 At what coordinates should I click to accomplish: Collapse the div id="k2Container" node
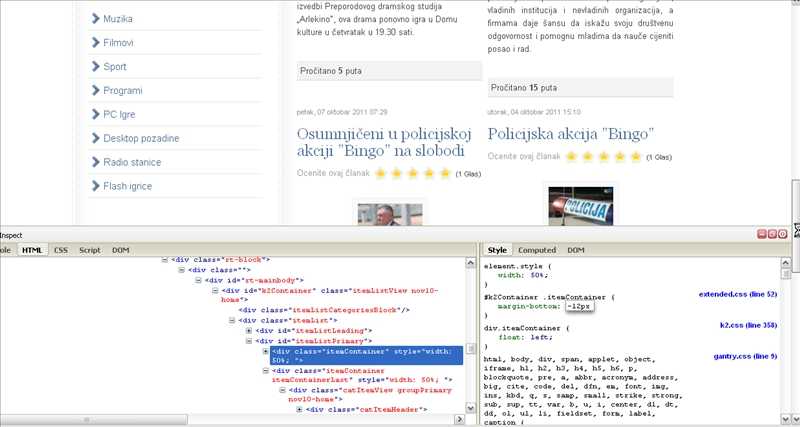pos(215,290)
